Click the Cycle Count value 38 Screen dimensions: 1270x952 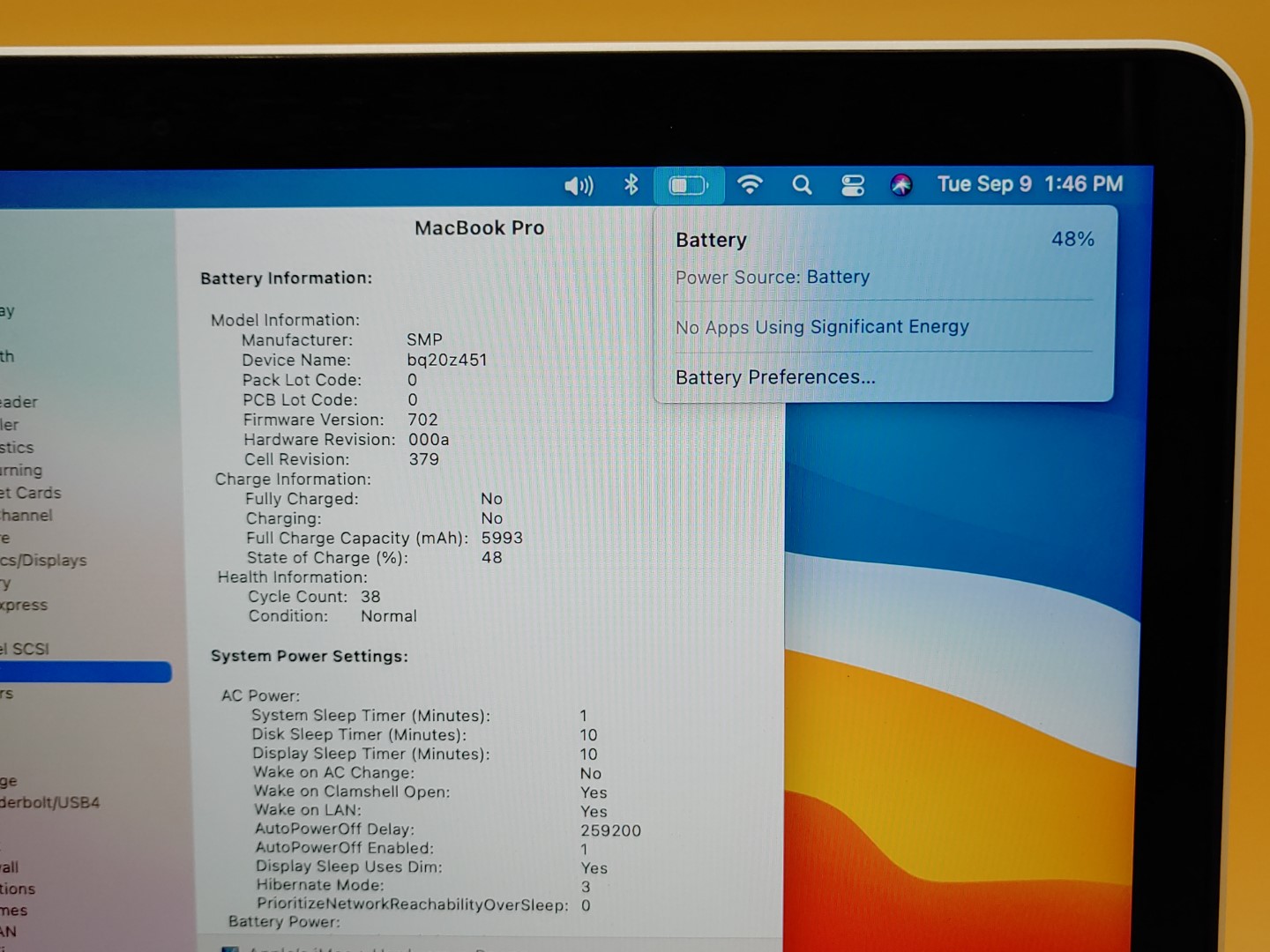pyautogui.click(x=370, y=597)
